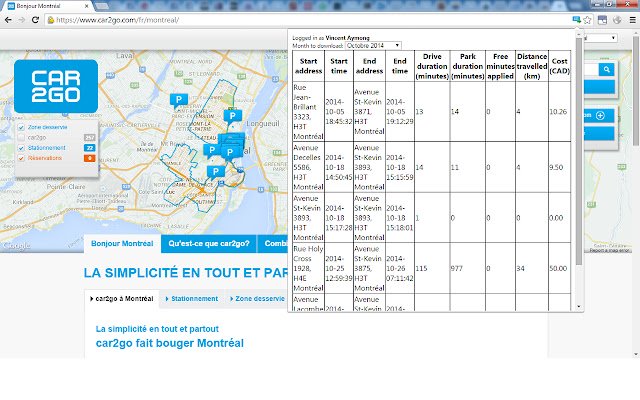
Task: Click the '10.26' cost cell
Action: pos(560,112)
